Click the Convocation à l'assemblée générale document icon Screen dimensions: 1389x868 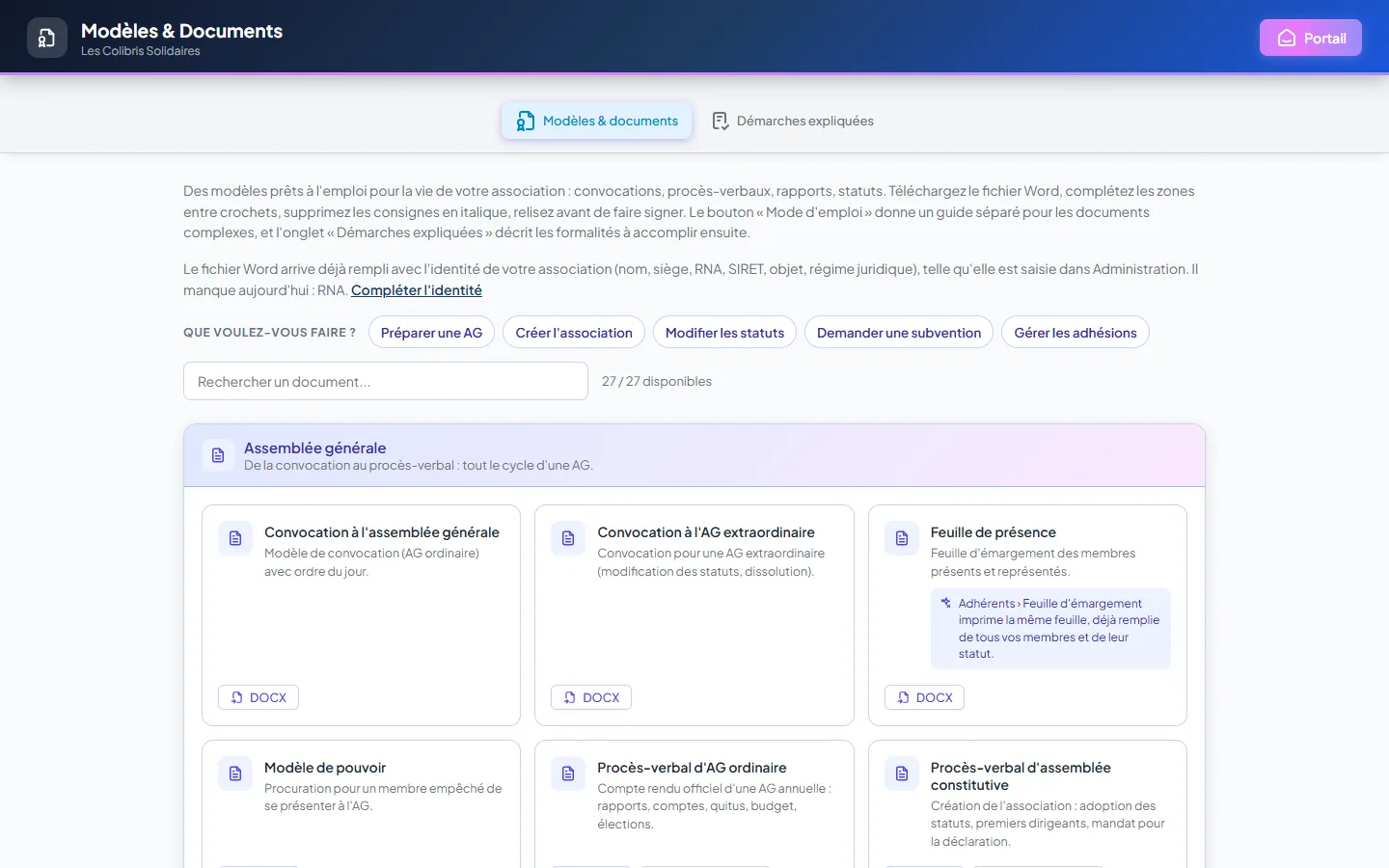[235, 538]
